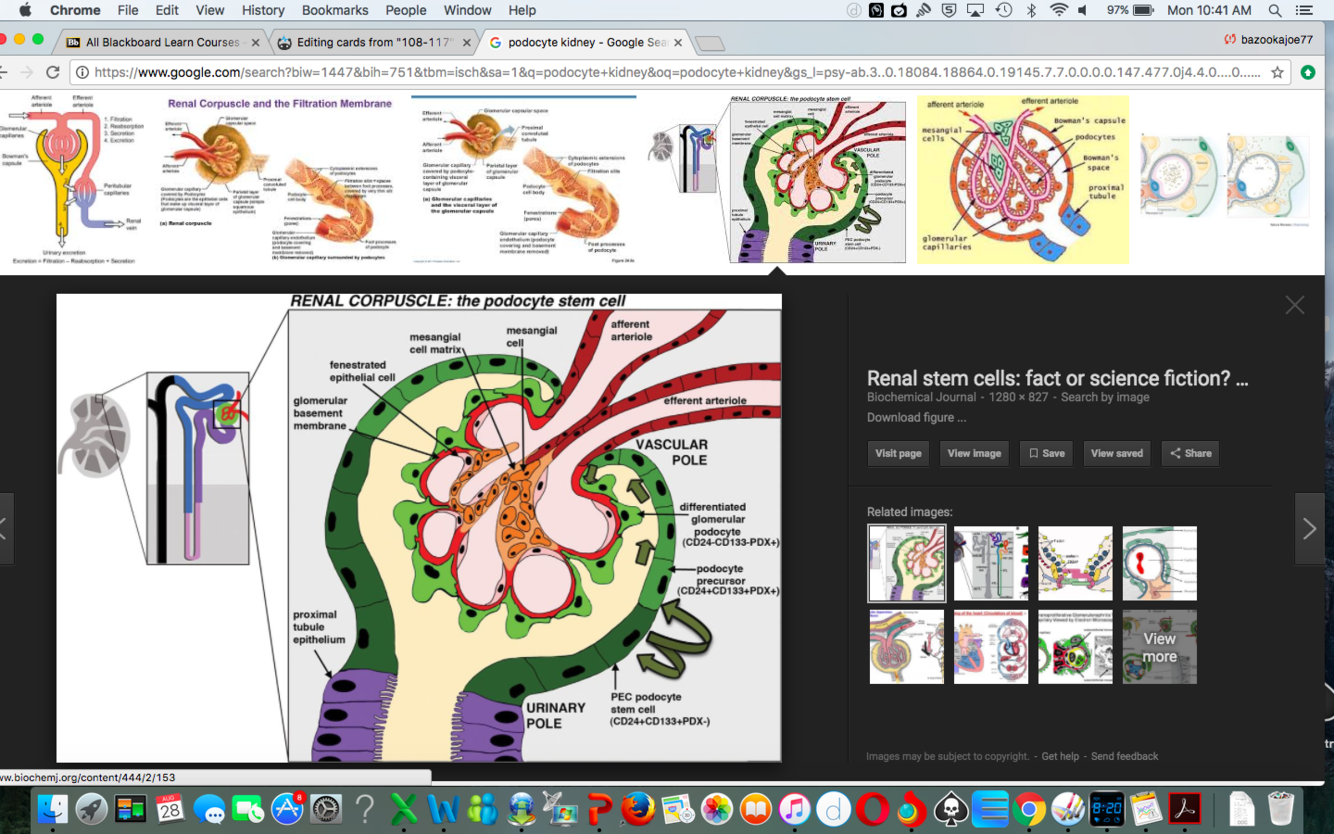Open Adobe Acrobat from the Dock
1334x834 pixels.
tap(1185, 808)
